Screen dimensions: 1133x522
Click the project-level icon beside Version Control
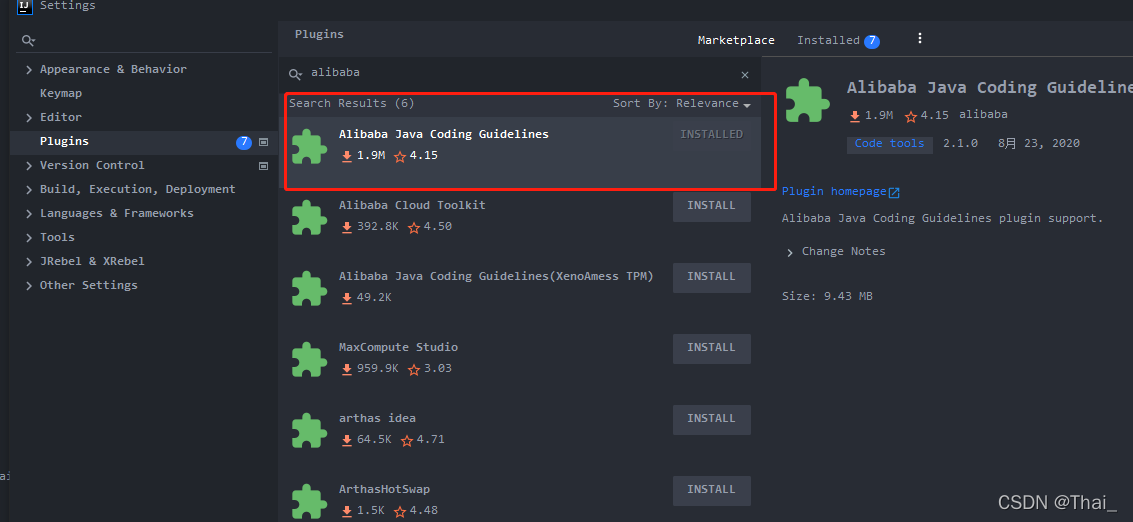264,166
